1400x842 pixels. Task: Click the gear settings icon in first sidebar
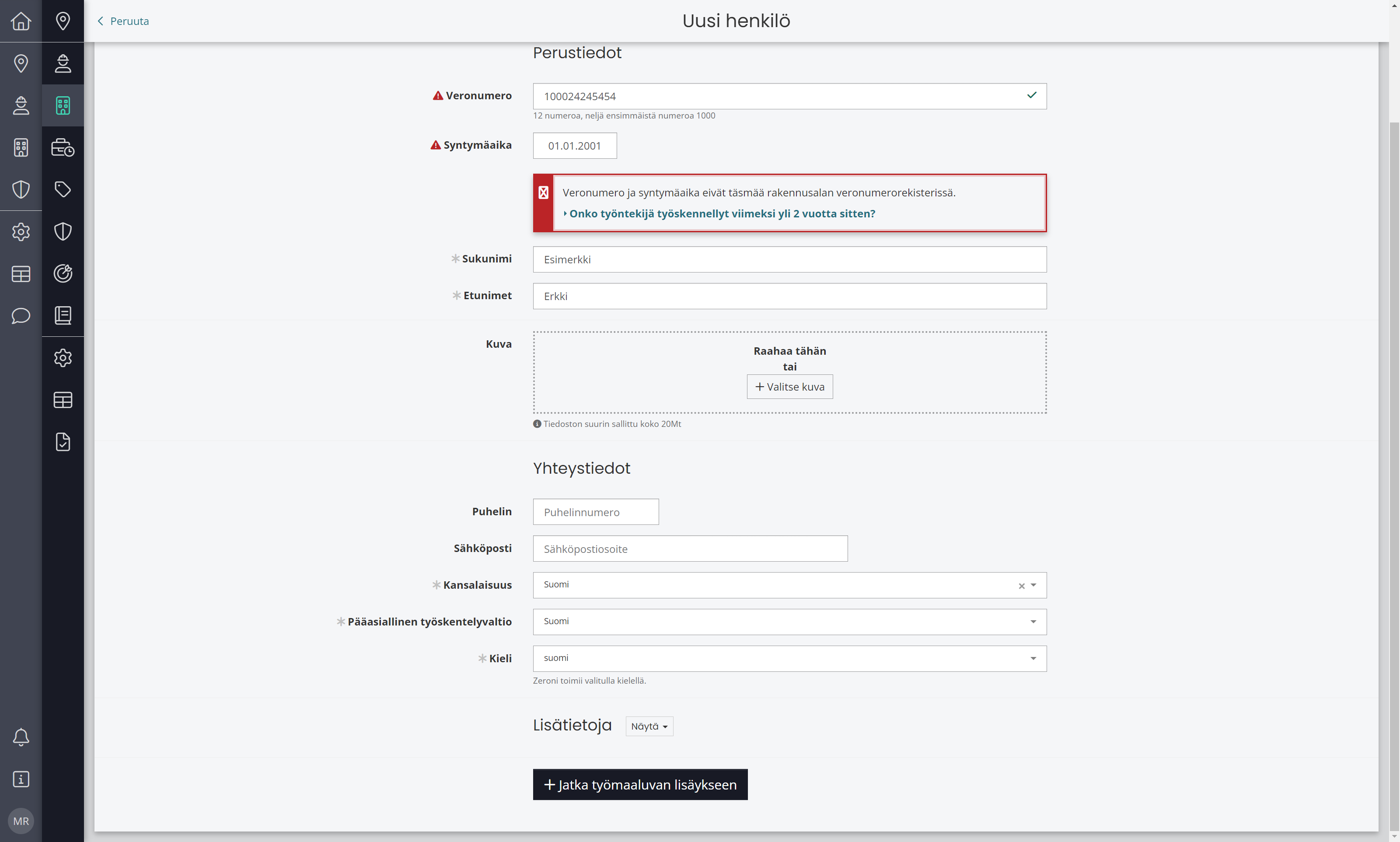(x=21, y=231)
